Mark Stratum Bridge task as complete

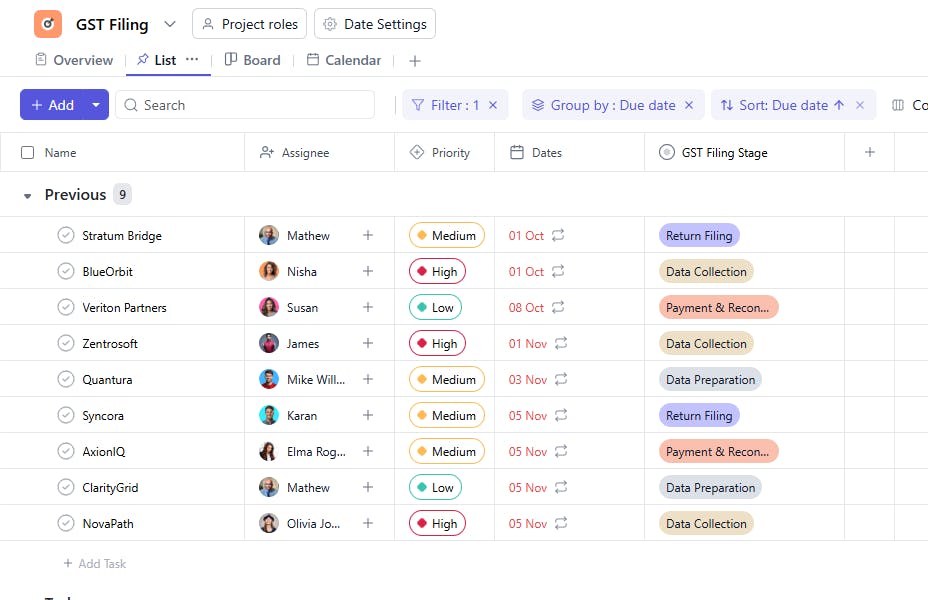66,236
